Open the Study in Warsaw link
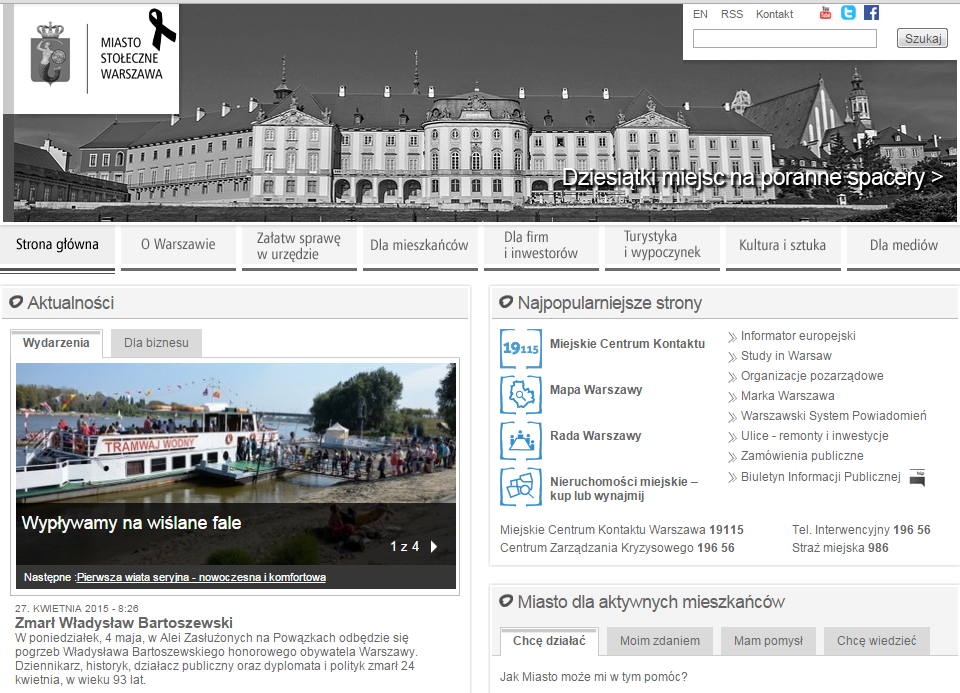The height and width of the screenshot is (693, 960). point(786,356)
